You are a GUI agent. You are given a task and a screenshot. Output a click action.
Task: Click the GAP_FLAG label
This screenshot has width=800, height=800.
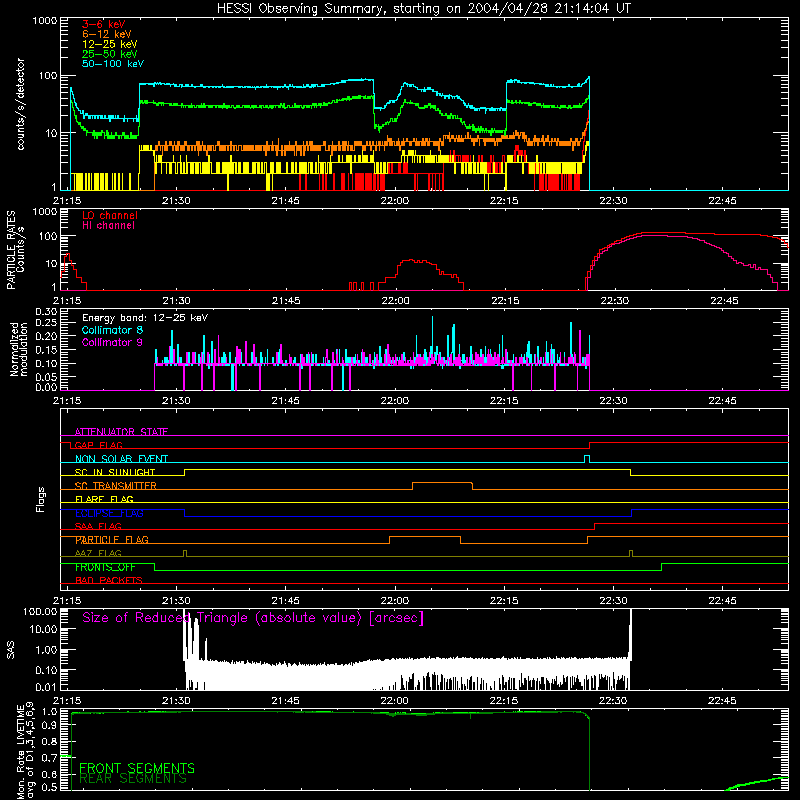point(98,445)
